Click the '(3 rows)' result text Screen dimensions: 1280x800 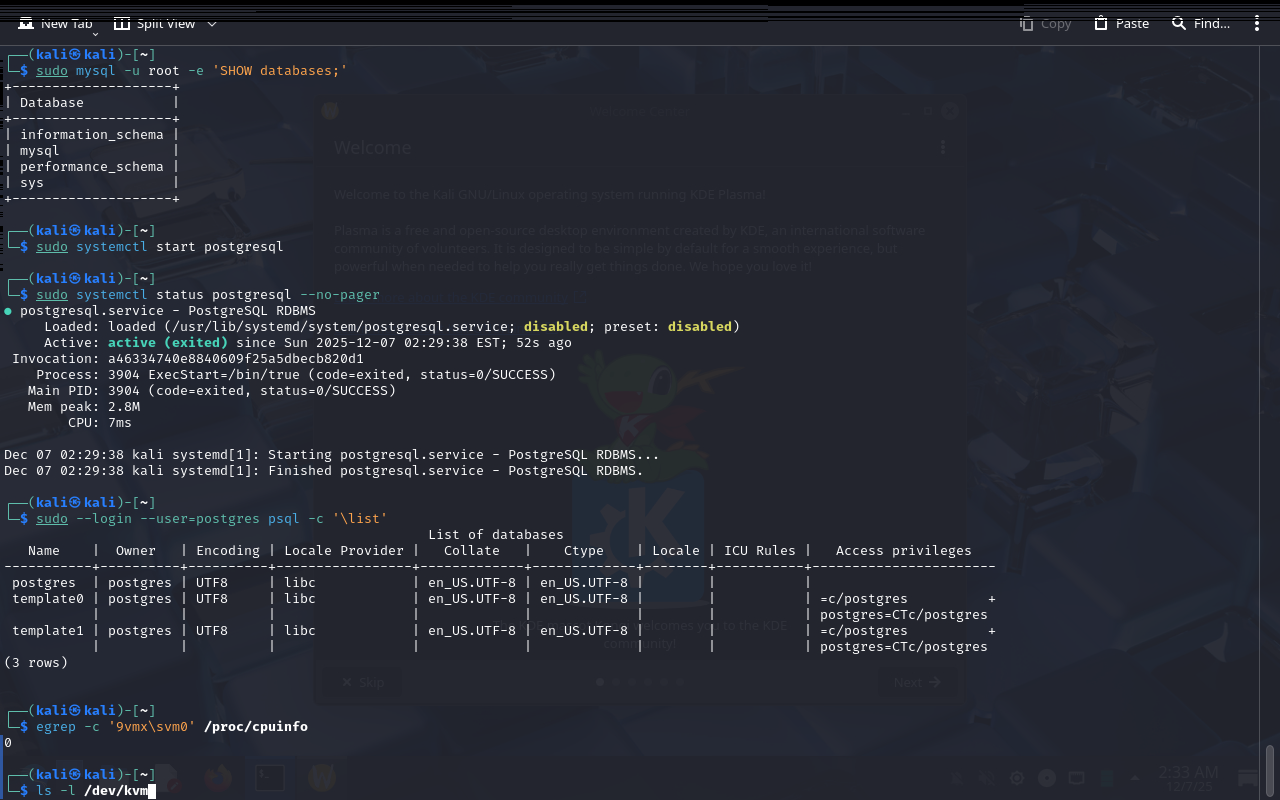pos(36,663)
